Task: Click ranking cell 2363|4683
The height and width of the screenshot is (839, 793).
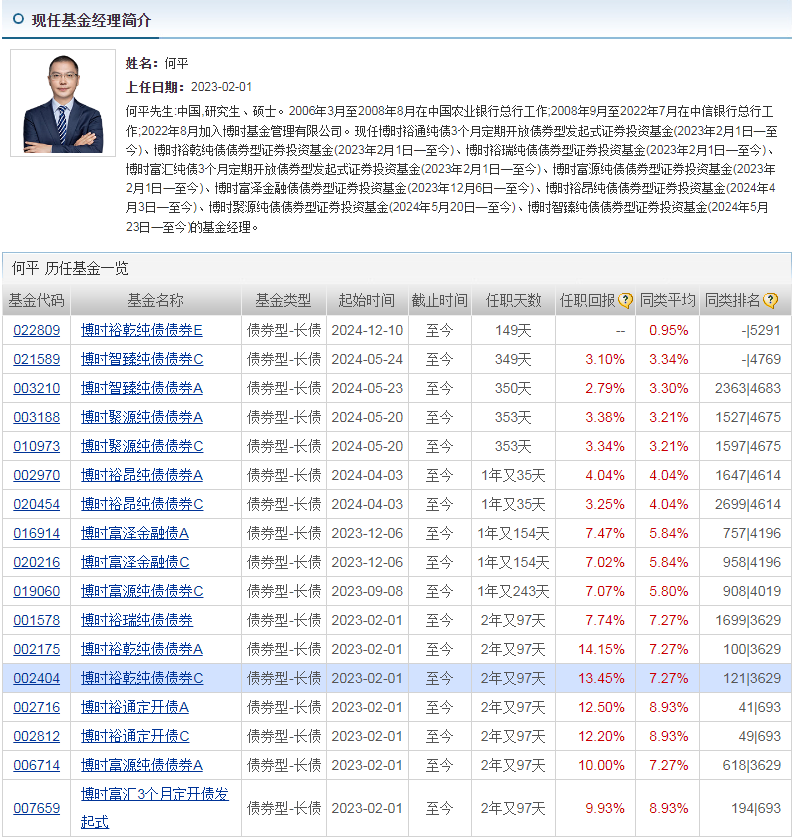Action: click(748, 388)
